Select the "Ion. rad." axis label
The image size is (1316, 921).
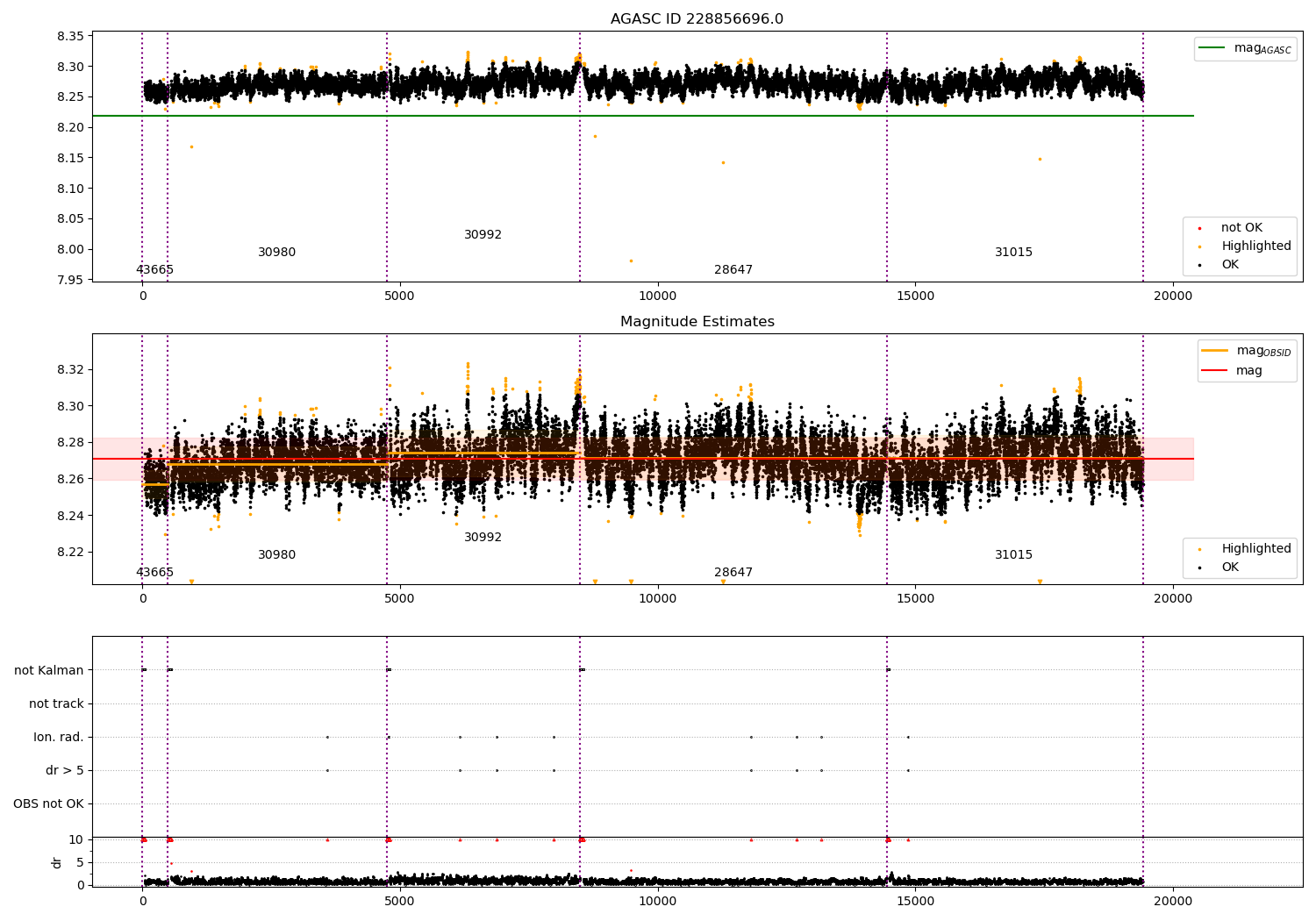click(x=59, y=737)
